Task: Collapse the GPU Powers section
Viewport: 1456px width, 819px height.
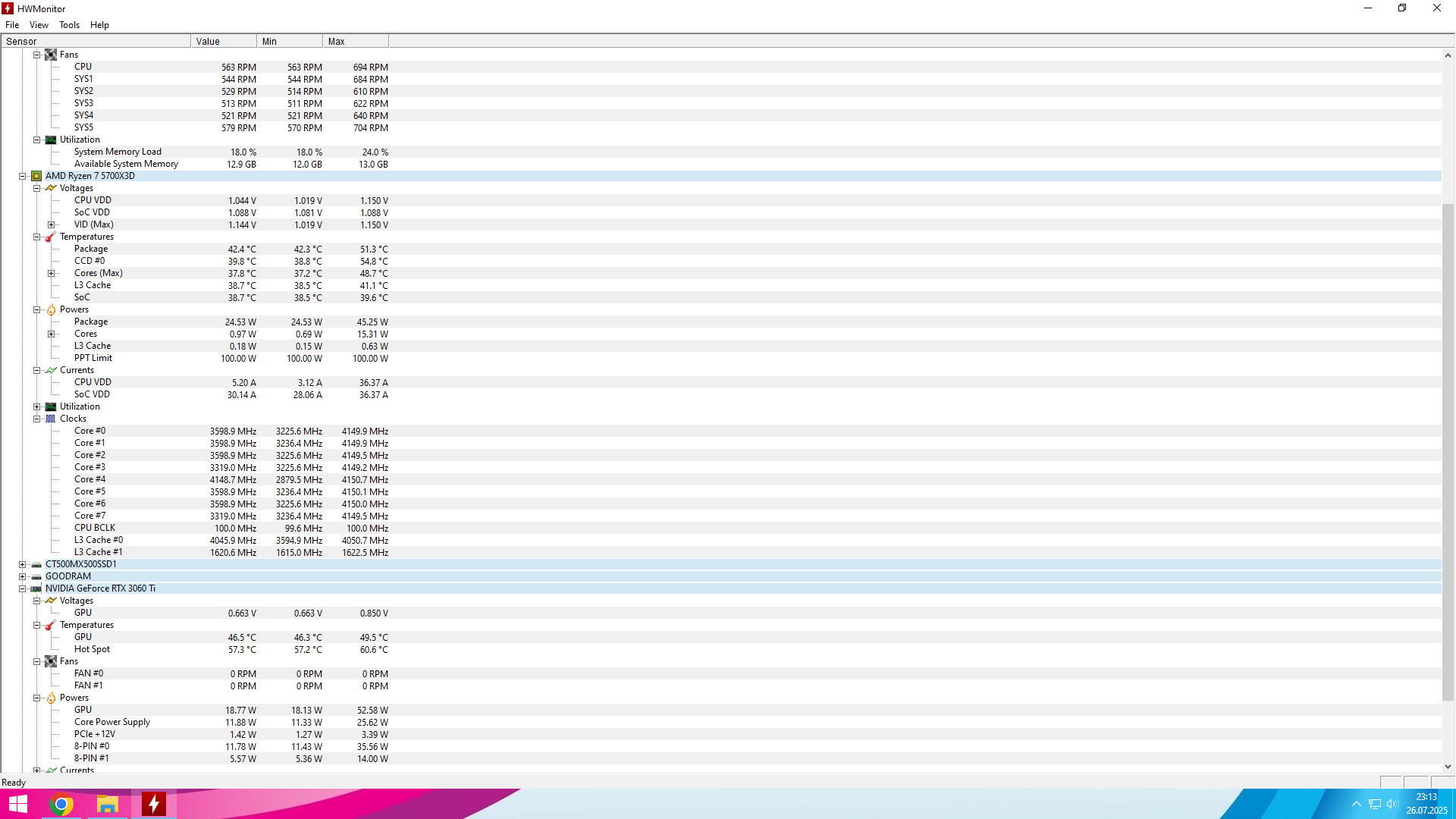Action: 36,698
